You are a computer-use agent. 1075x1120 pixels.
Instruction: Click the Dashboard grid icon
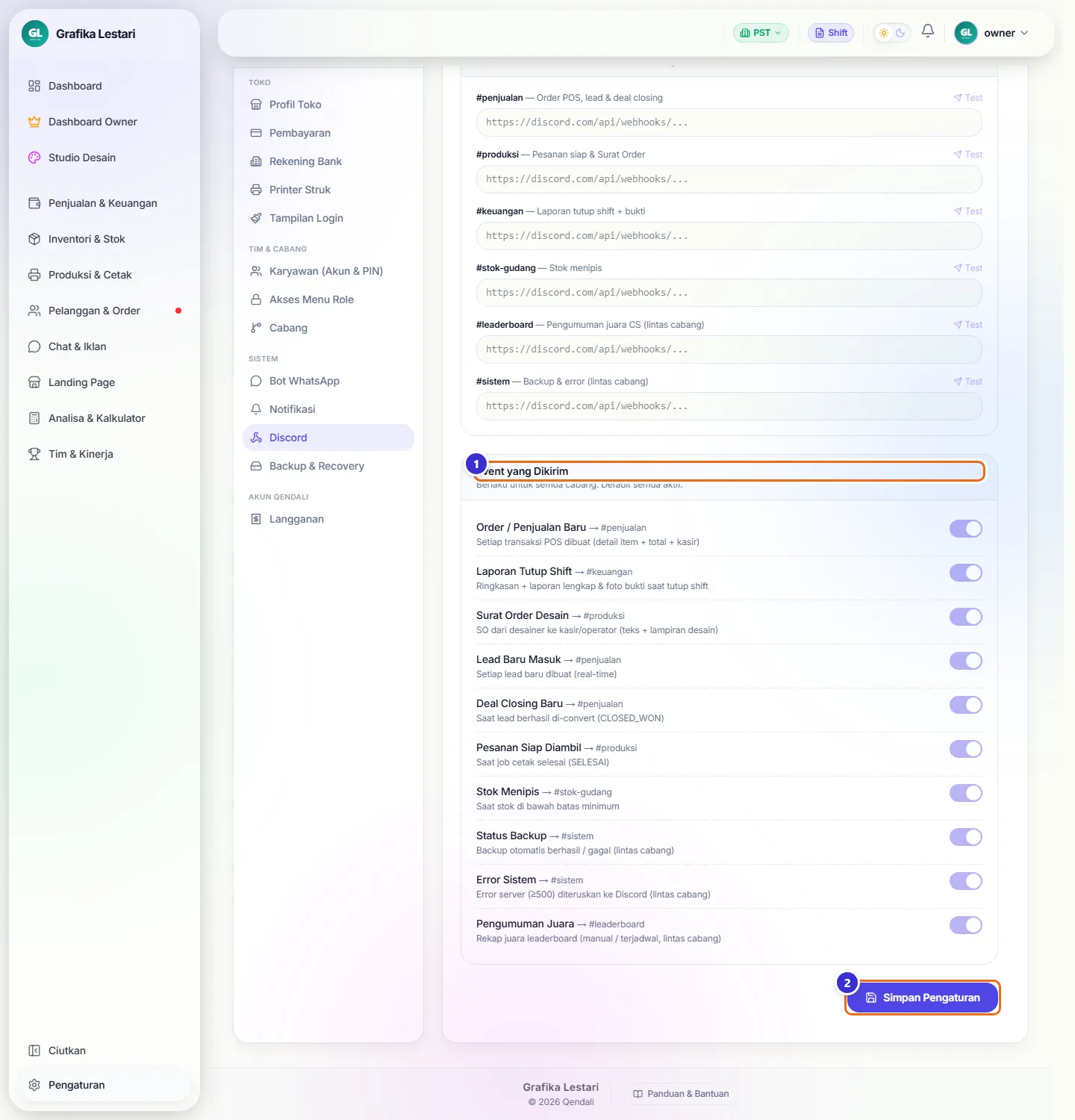click(34, 86)
